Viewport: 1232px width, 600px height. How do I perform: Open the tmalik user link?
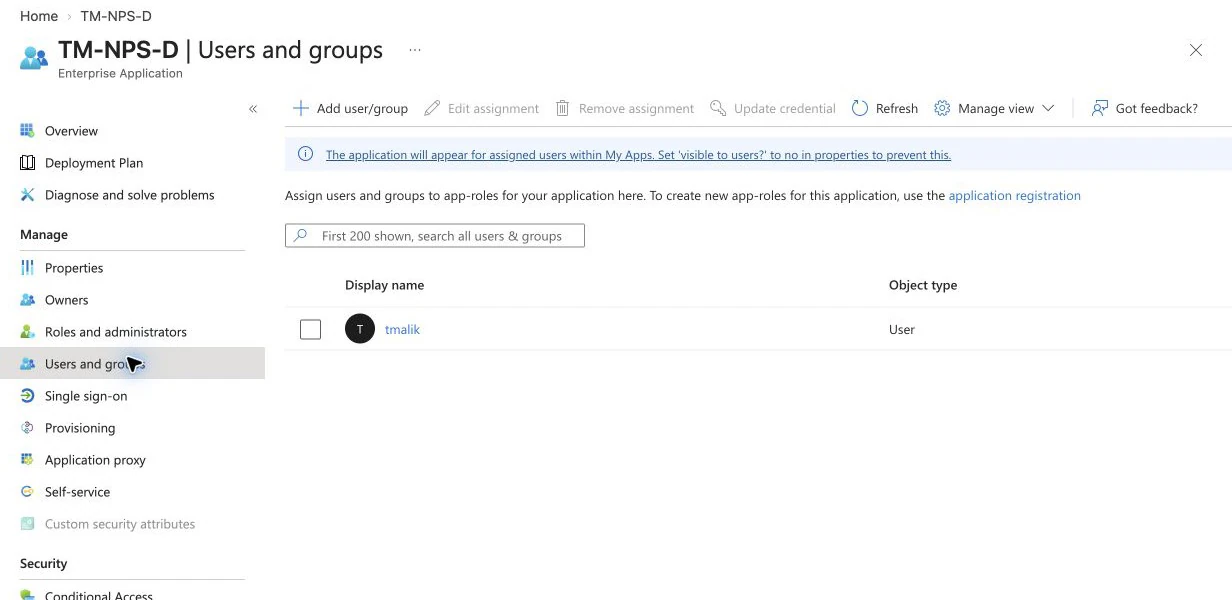402,329
